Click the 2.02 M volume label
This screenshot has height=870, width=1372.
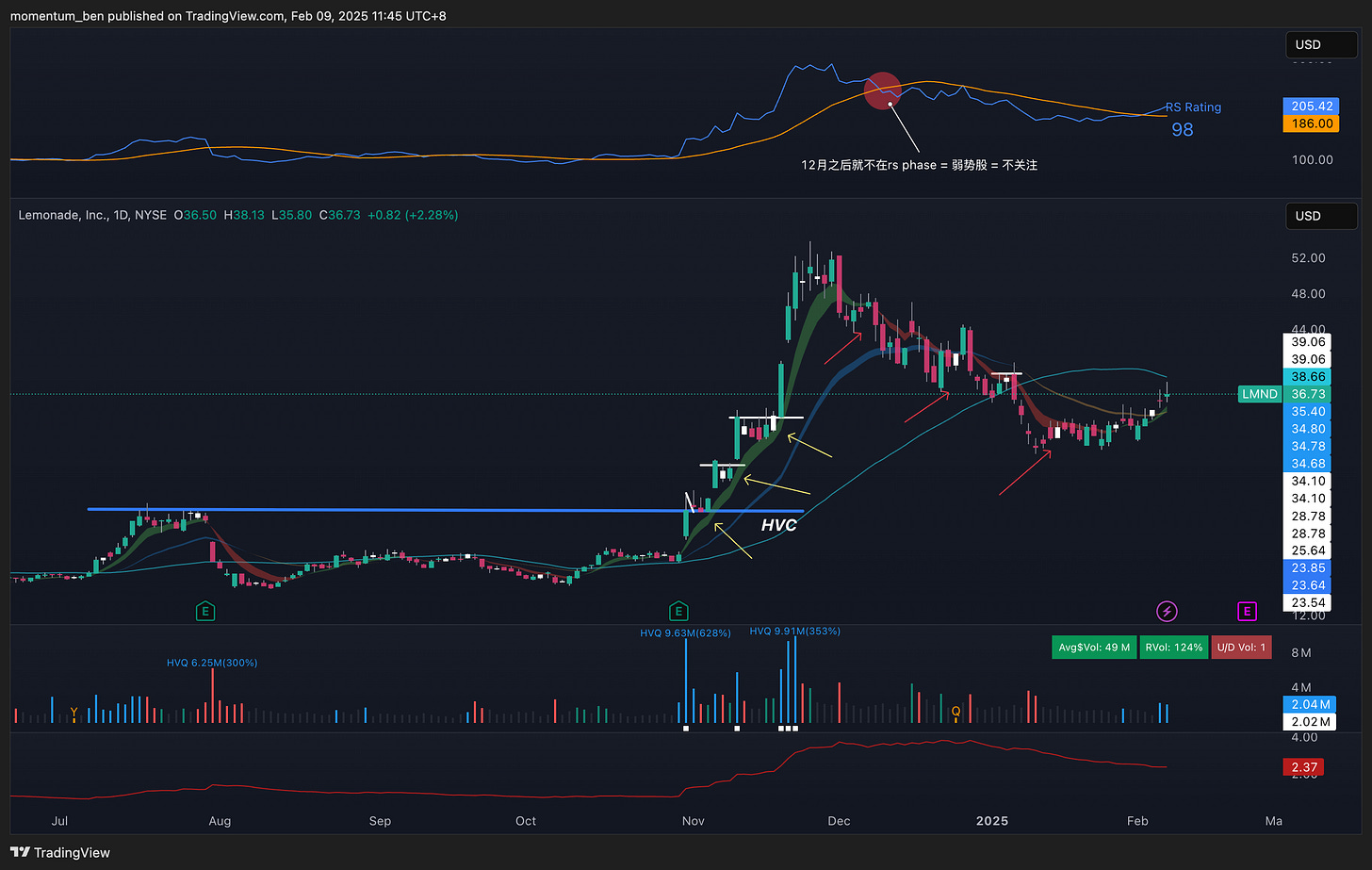(x=1311, y=722)
